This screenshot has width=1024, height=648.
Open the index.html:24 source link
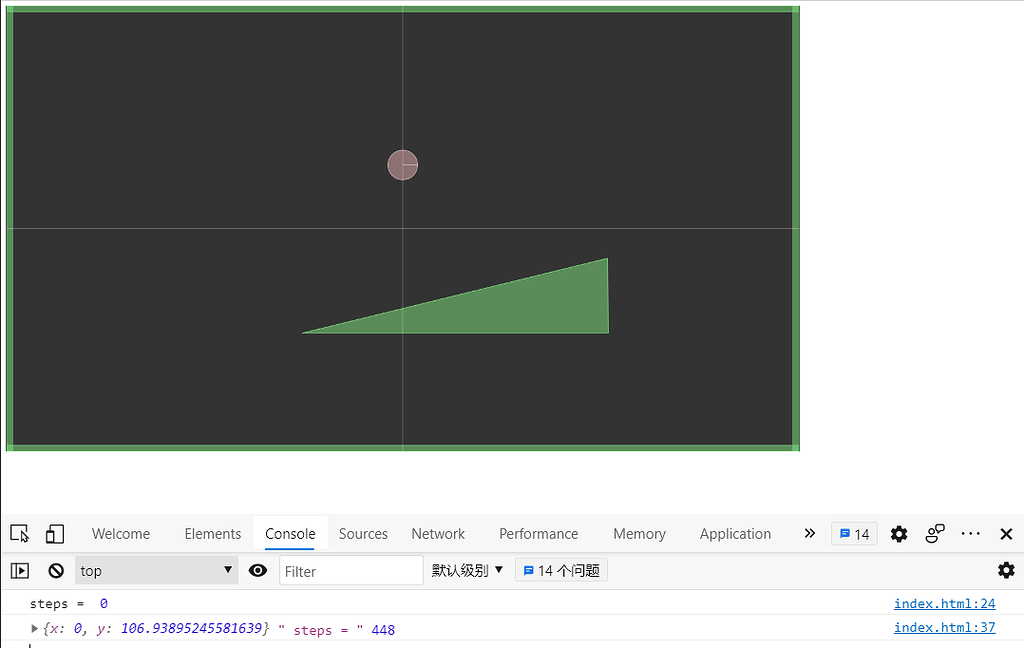click(944, 603)
